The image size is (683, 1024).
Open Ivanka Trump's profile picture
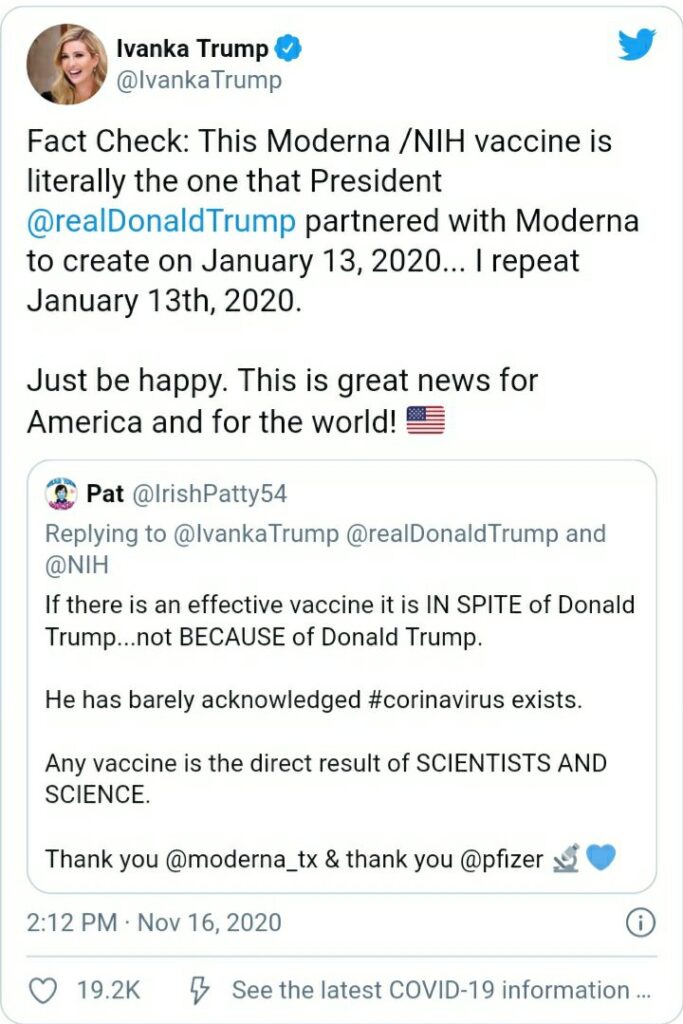(66, 64)
